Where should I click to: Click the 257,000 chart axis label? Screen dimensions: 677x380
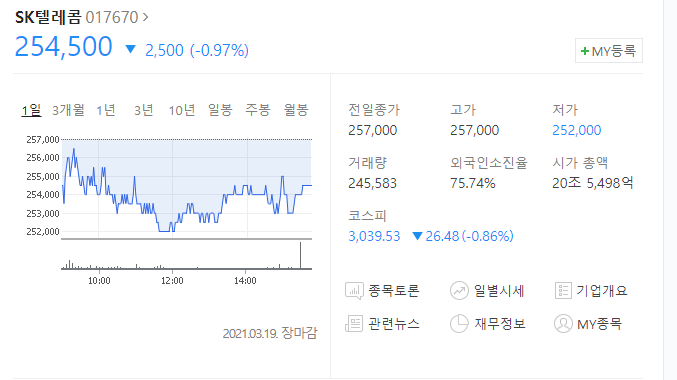coord(43,139)
